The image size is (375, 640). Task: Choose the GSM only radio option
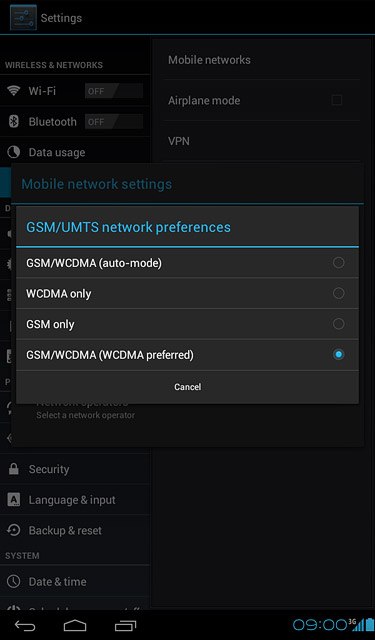[187, 324]
